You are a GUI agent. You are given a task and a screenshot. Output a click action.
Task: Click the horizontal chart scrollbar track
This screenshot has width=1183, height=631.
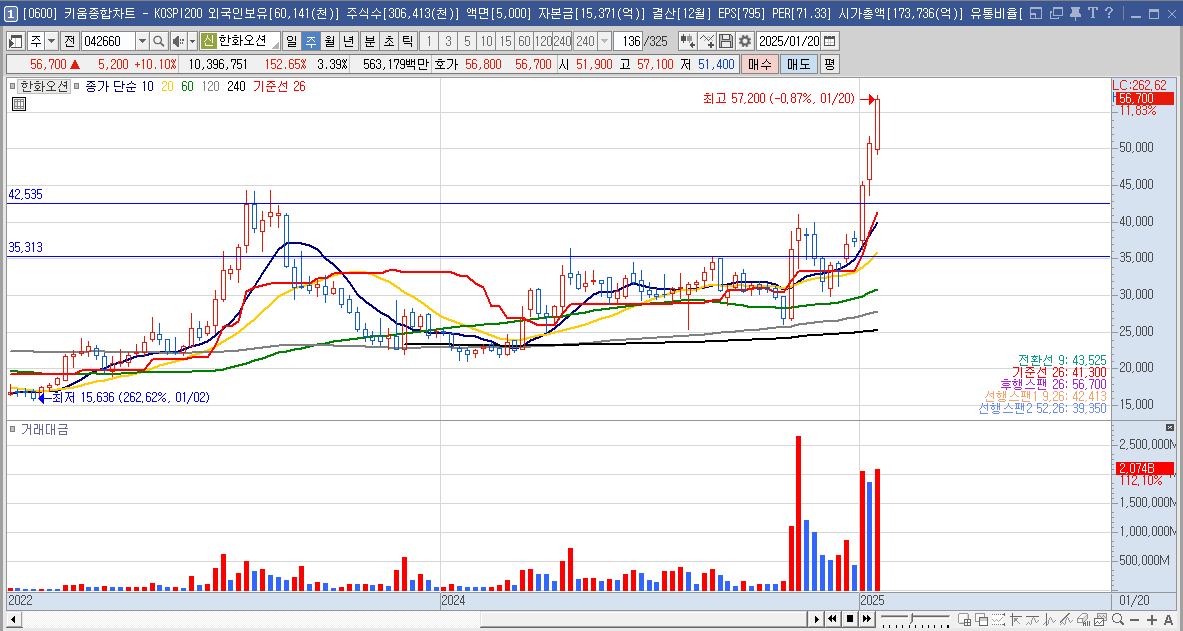[x=413, y=620]
